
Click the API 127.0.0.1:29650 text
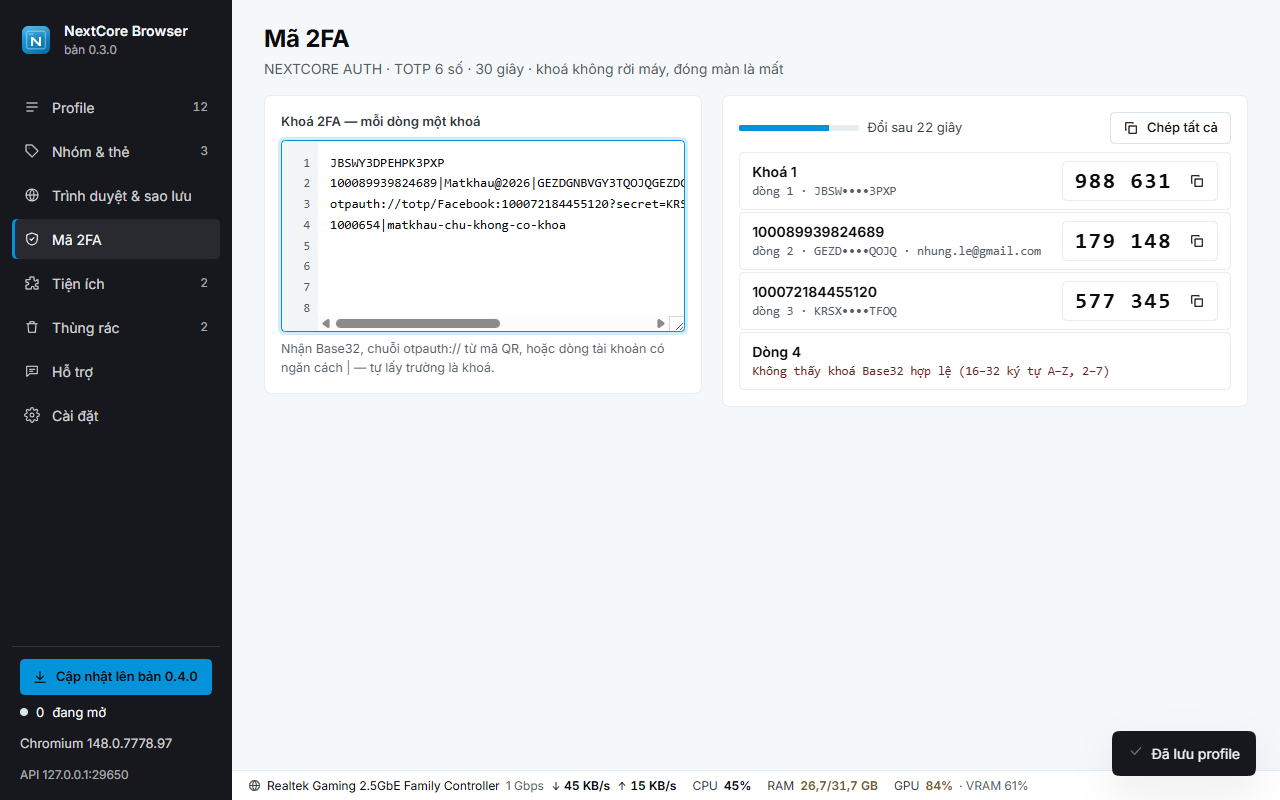pyautogui.click(x=74, y=775)
